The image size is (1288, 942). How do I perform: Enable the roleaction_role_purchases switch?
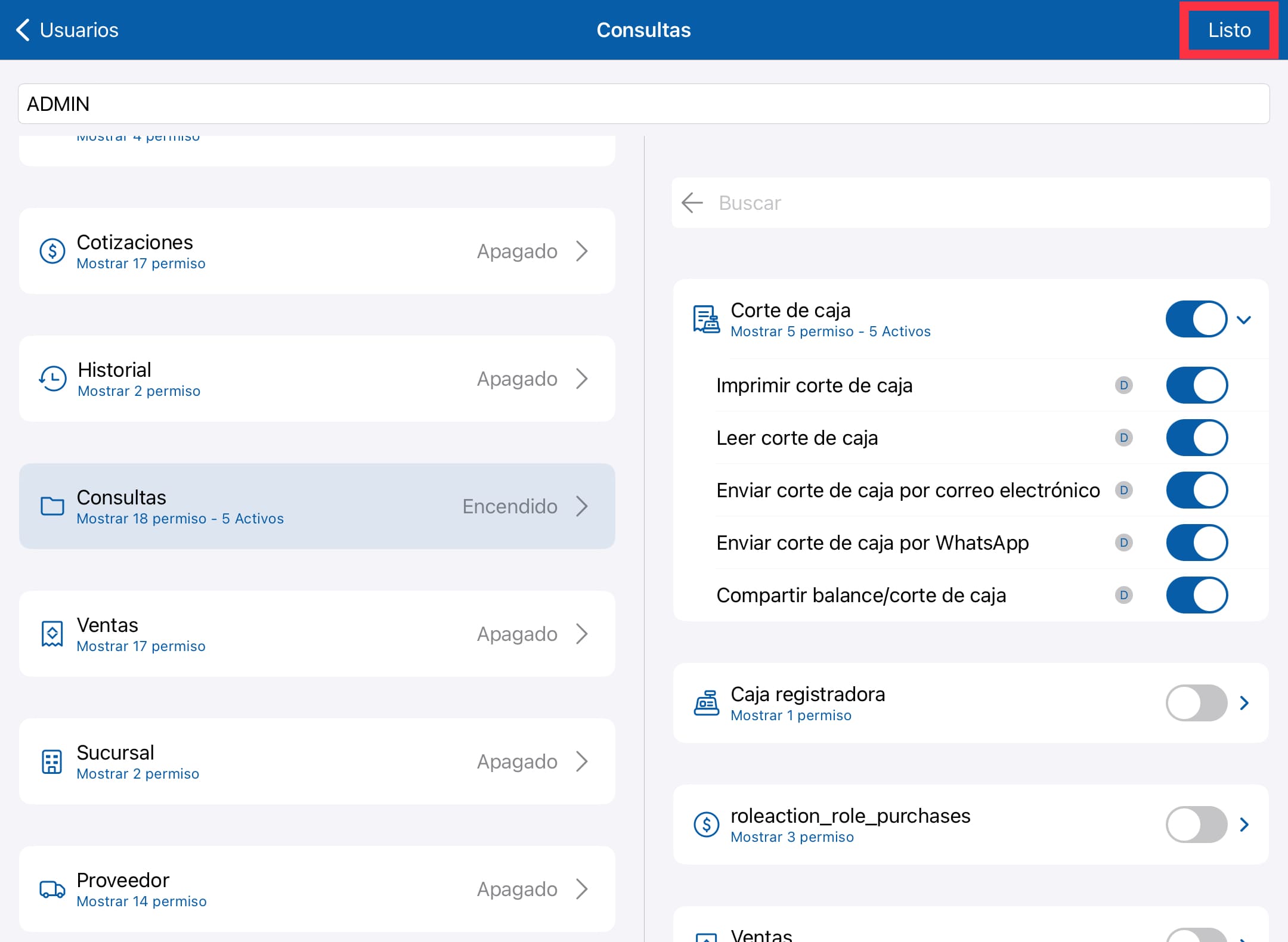[x=1196, y=825]
